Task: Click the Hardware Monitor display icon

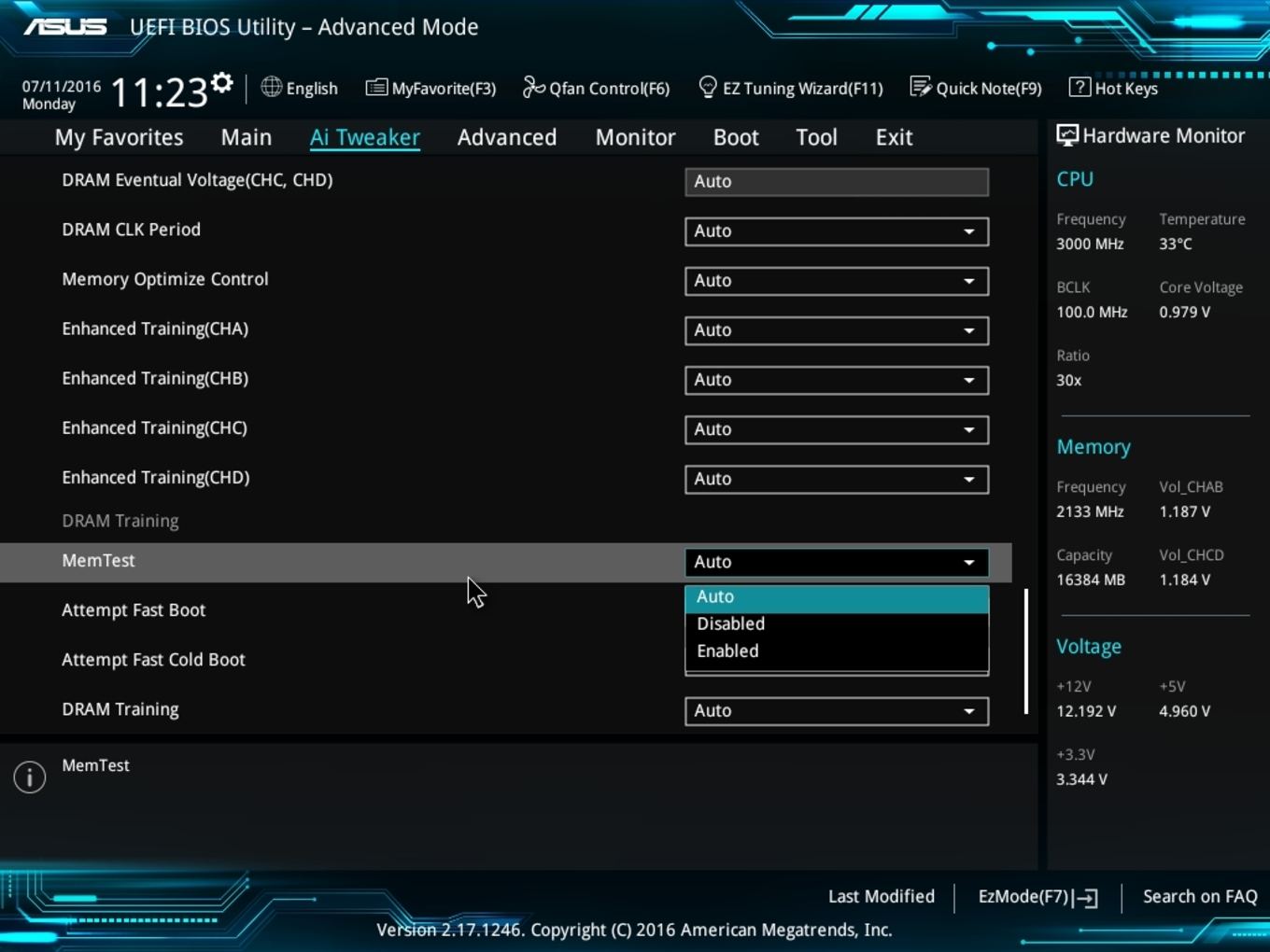Action: 1066,135
